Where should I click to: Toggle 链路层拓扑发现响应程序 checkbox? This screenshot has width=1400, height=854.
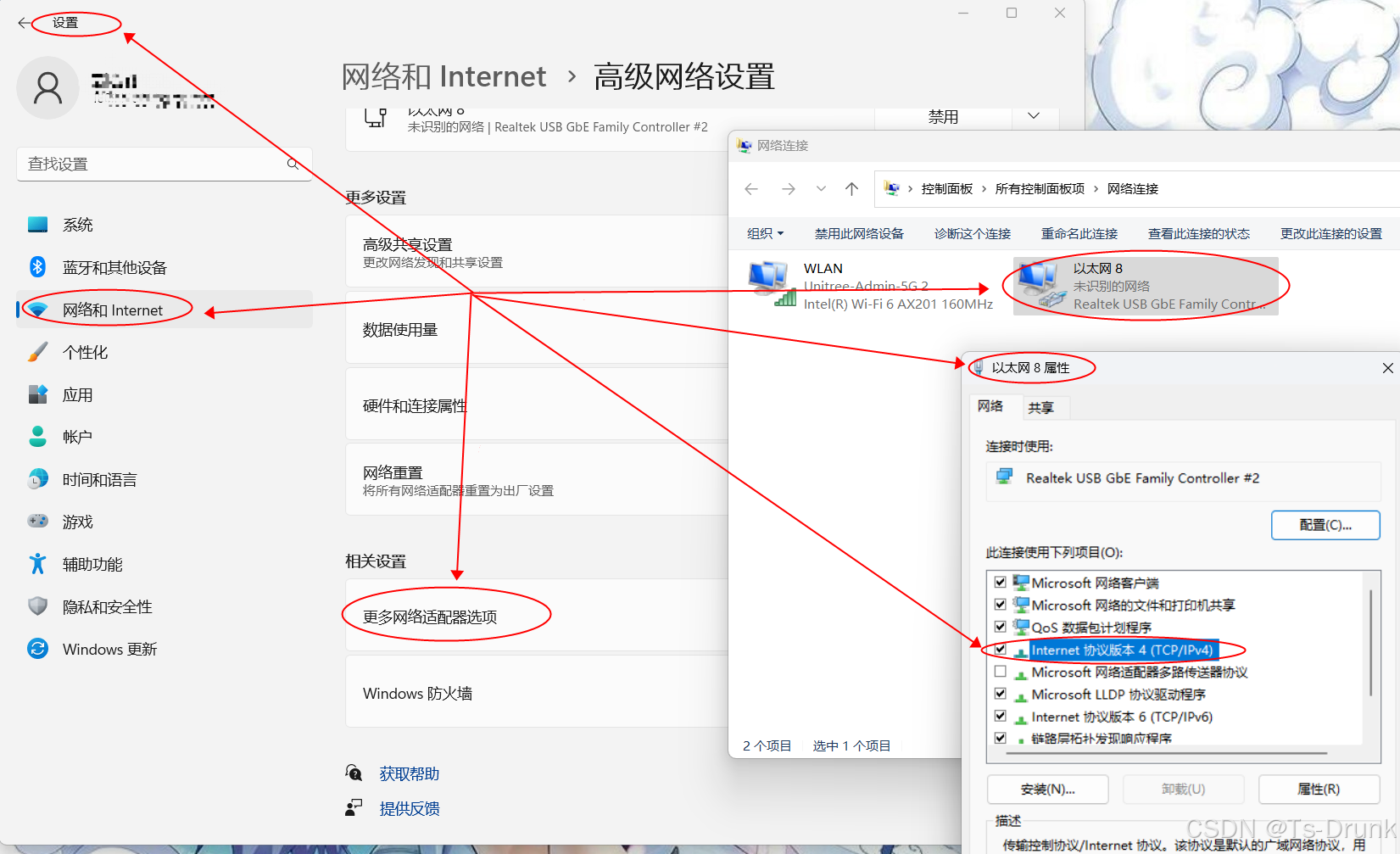1001,739
